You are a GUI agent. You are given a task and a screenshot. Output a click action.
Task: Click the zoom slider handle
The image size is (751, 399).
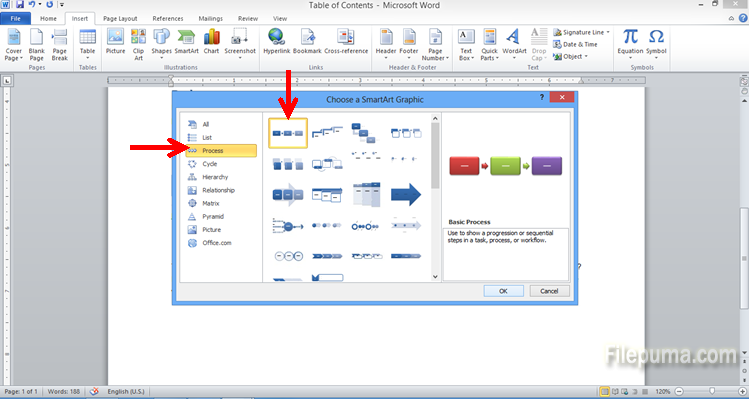[712, 391]
